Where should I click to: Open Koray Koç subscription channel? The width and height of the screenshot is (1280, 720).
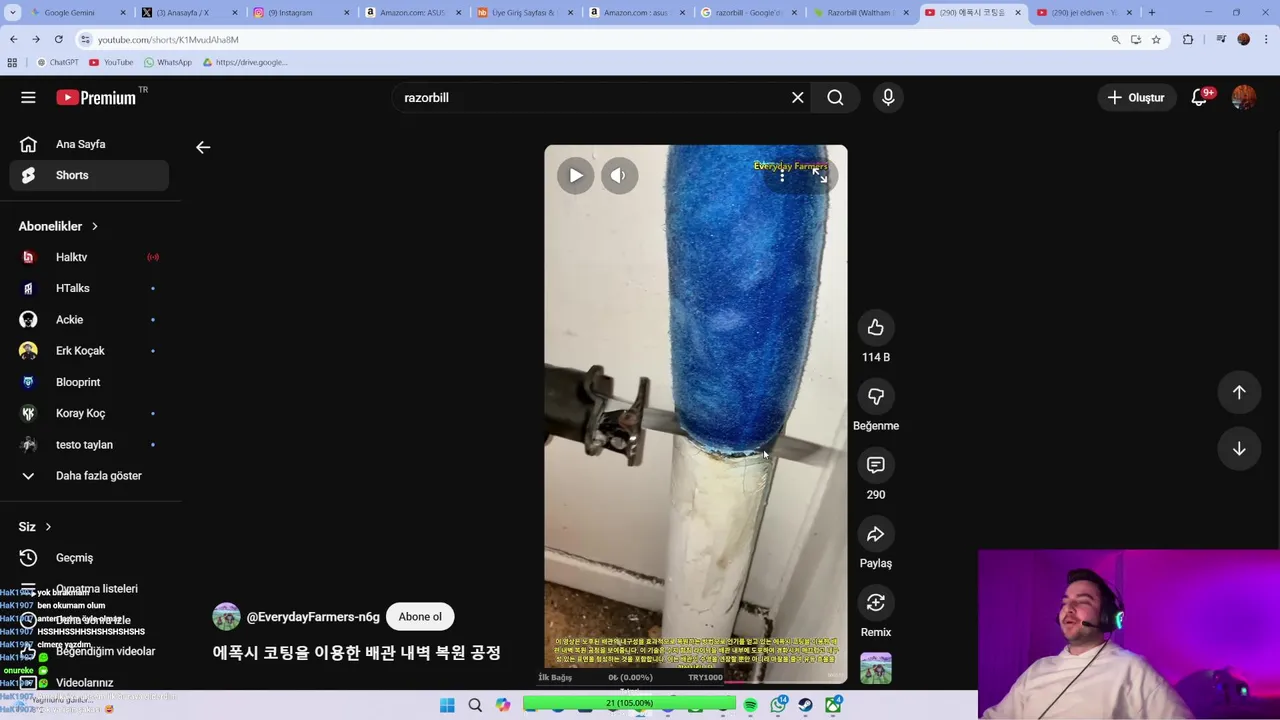tap(89, 413)
